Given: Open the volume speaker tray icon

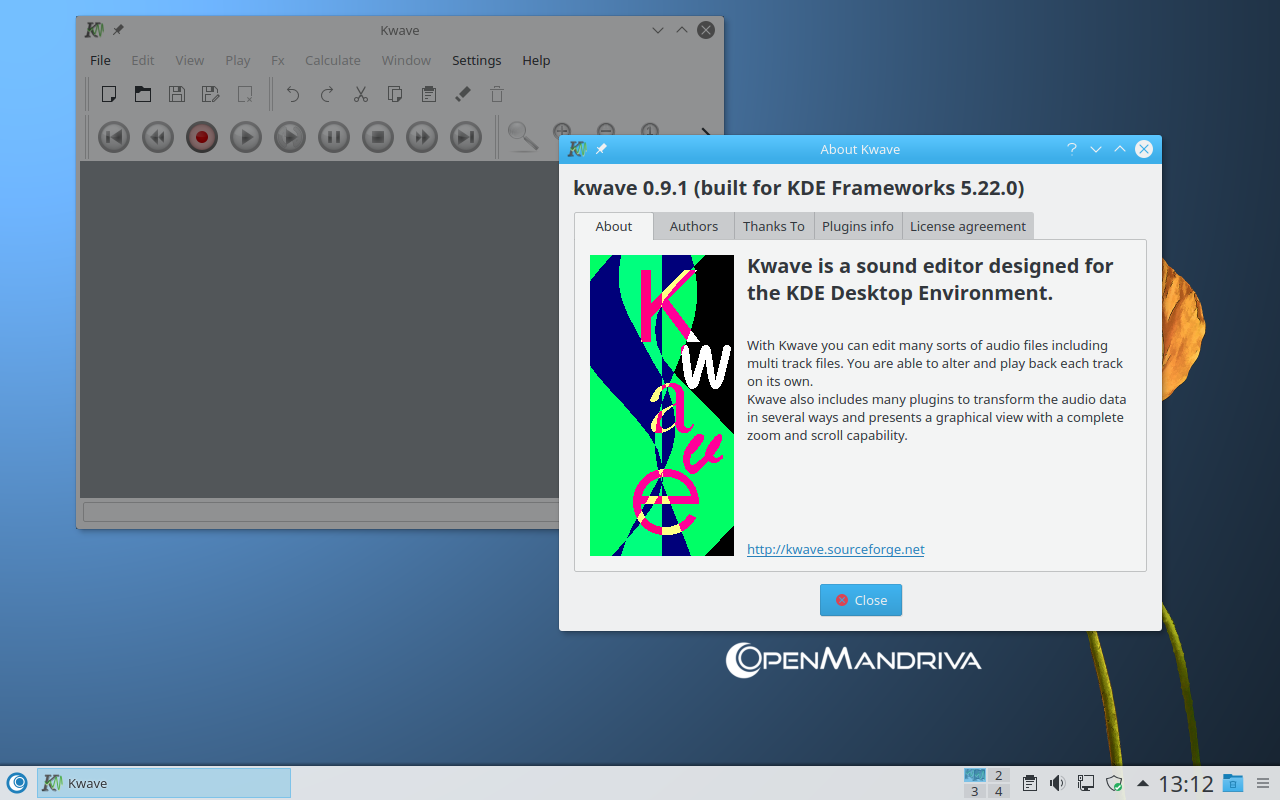Looking at the screenshot, I should [x=1058, y=783].
